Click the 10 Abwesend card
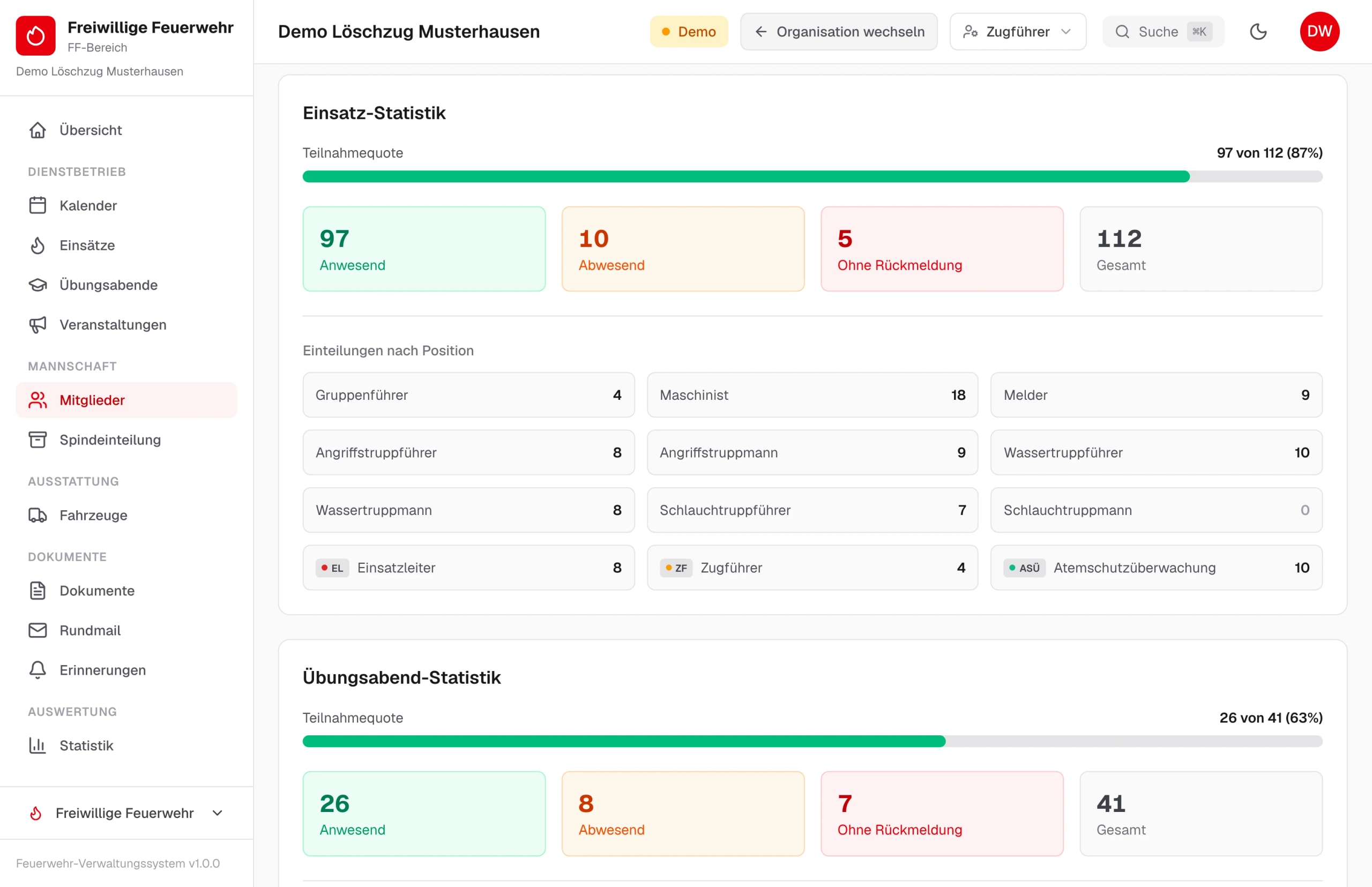The image size is (1372, 887). click(x=683, y=249)
